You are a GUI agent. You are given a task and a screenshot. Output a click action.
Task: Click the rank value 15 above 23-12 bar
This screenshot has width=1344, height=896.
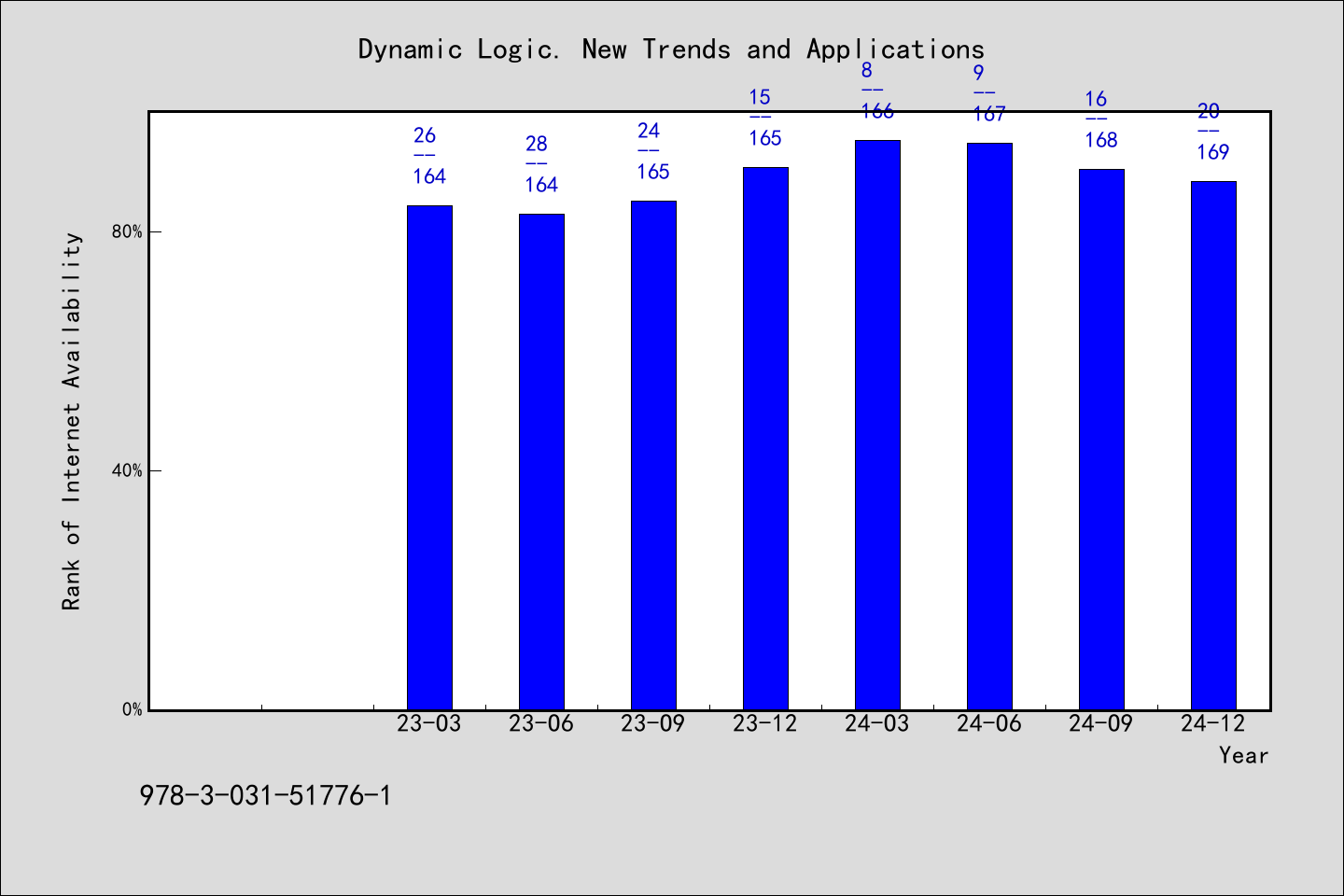pyautogui.click(x=761, y=97)
